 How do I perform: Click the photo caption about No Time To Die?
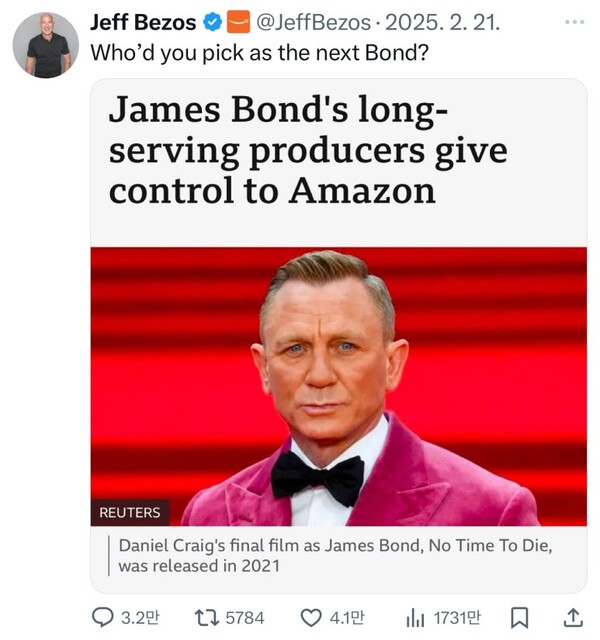(334, 556)
